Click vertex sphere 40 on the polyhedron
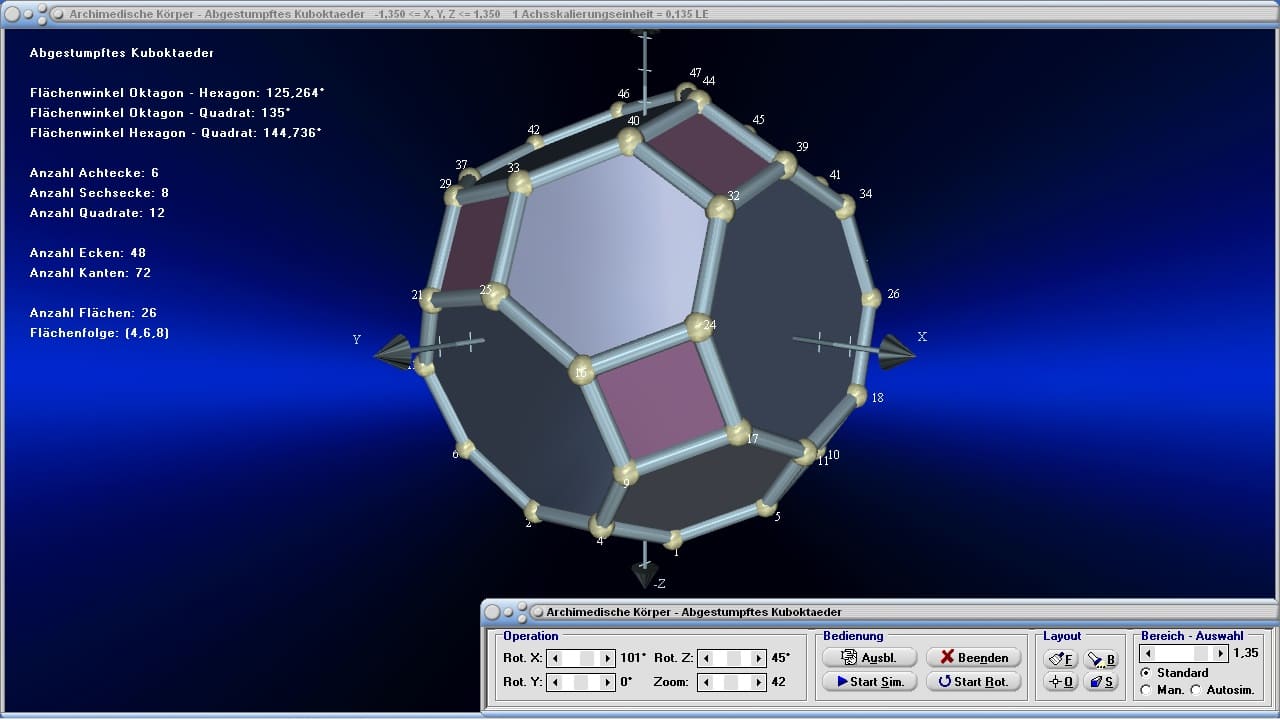 coord(629,141)
